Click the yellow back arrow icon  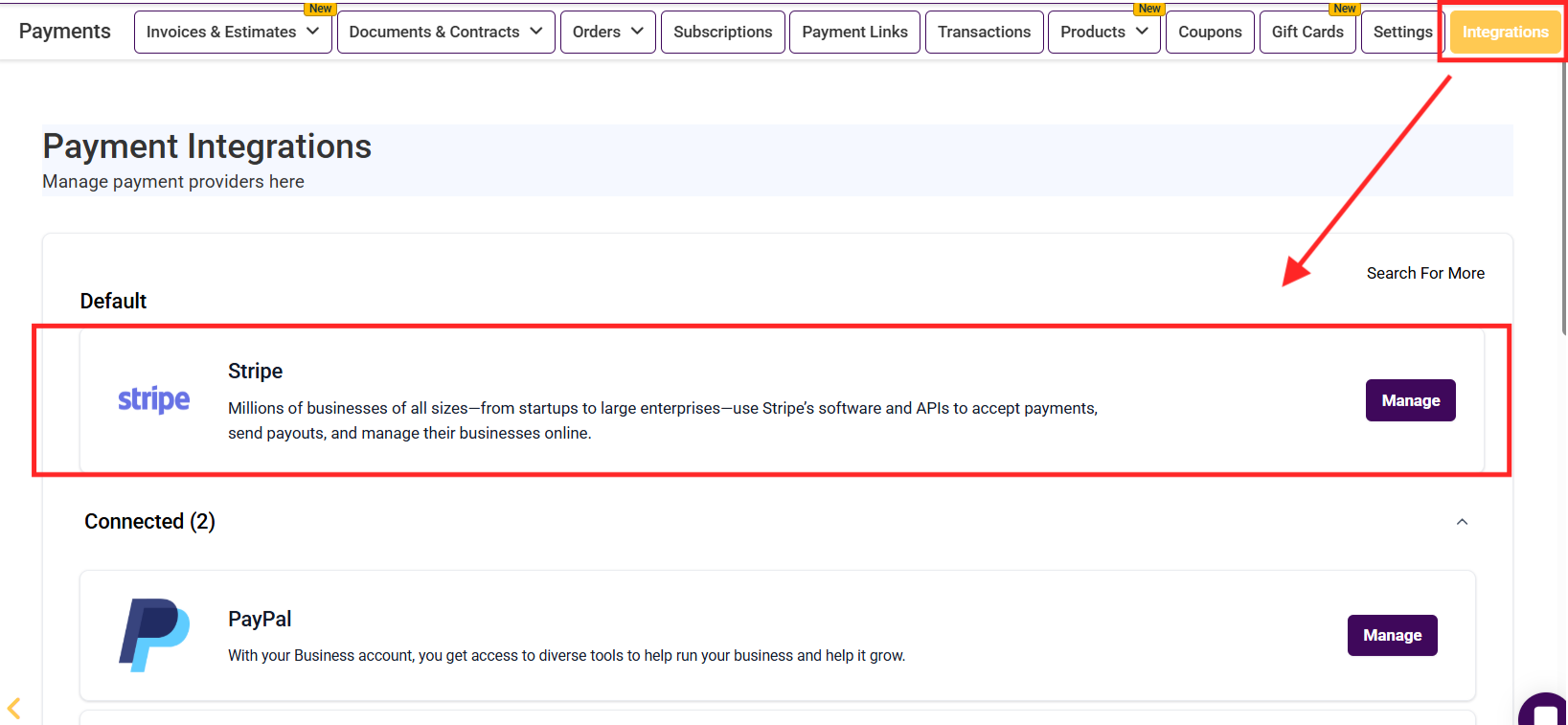13,709
